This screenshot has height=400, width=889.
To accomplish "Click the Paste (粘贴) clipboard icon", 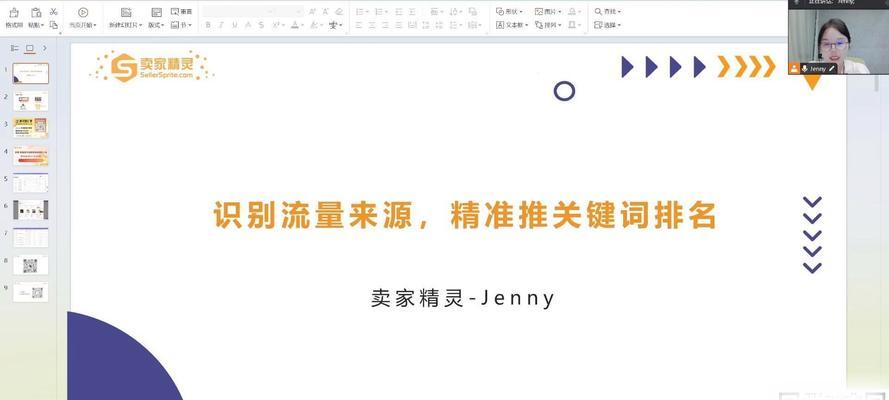I will (36, 12).
